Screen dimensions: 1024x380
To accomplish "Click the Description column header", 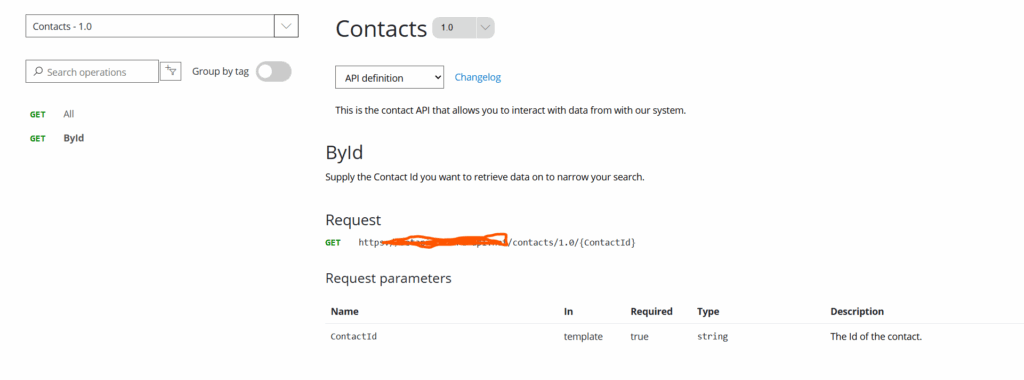I will coord(857,311).
